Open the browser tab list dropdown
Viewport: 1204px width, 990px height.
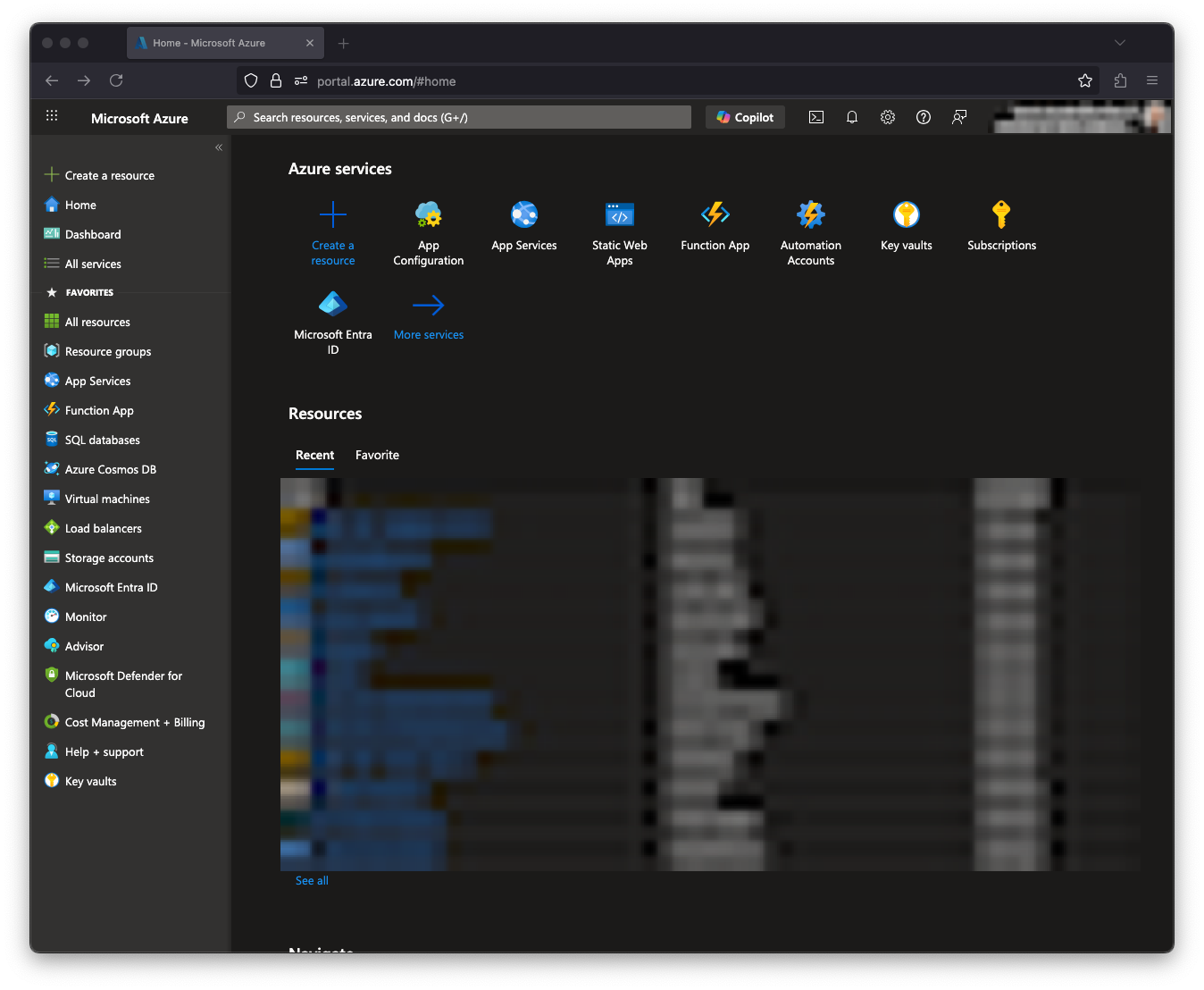[1119, 42]
